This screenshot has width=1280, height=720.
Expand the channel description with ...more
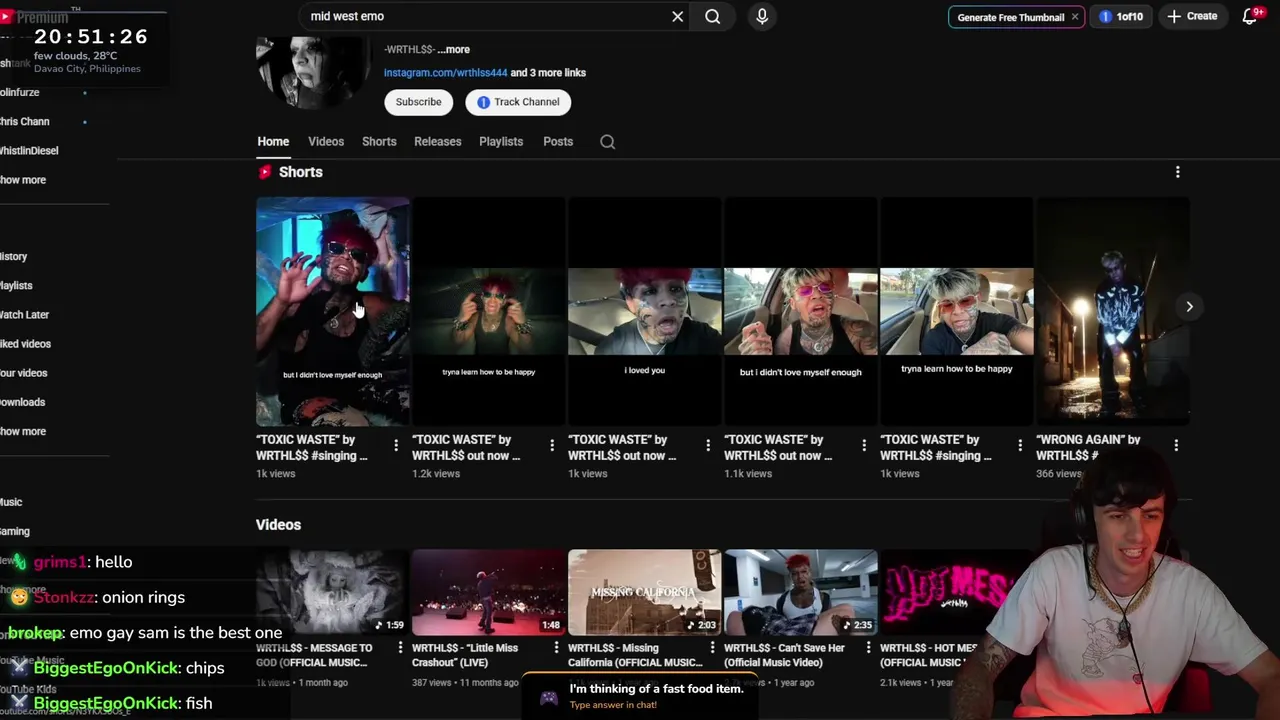(x=453, y=49)
